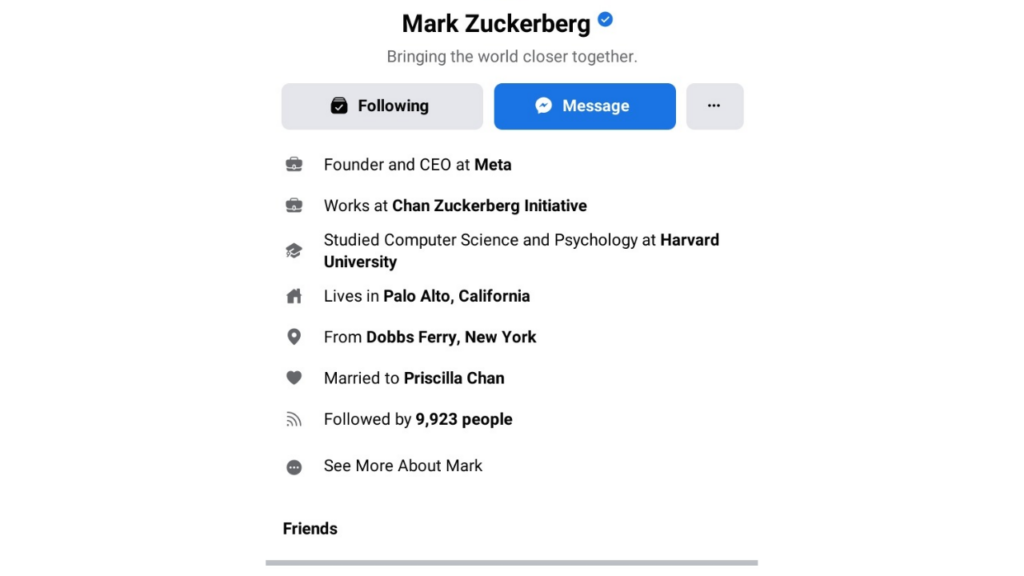Screen dimensions: 1024x576
Task: Click the briefcase icon beside Chan Zuckerberg Initiative
Action: [294, 206]
